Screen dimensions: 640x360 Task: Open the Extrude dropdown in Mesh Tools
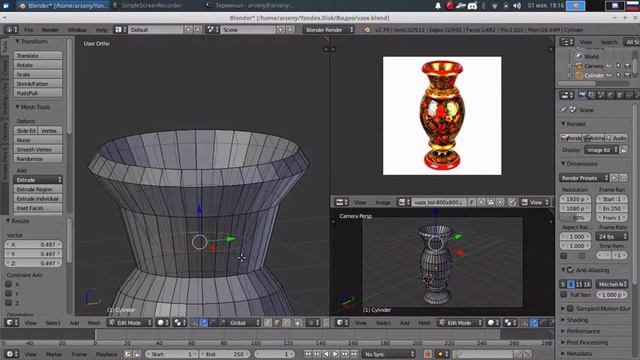tap(38, 180)
